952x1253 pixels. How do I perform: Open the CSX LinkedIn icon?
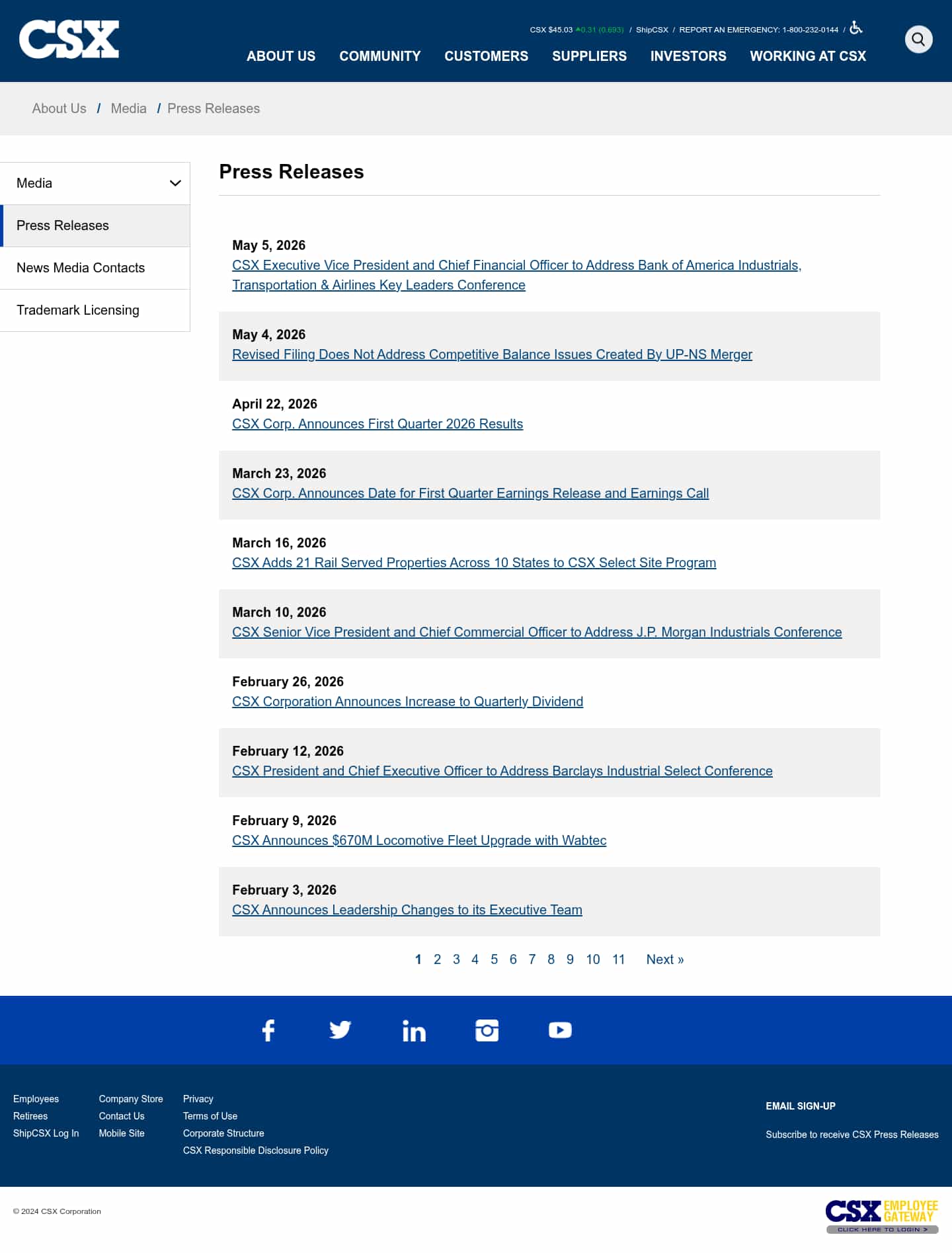click(414, 1030)
